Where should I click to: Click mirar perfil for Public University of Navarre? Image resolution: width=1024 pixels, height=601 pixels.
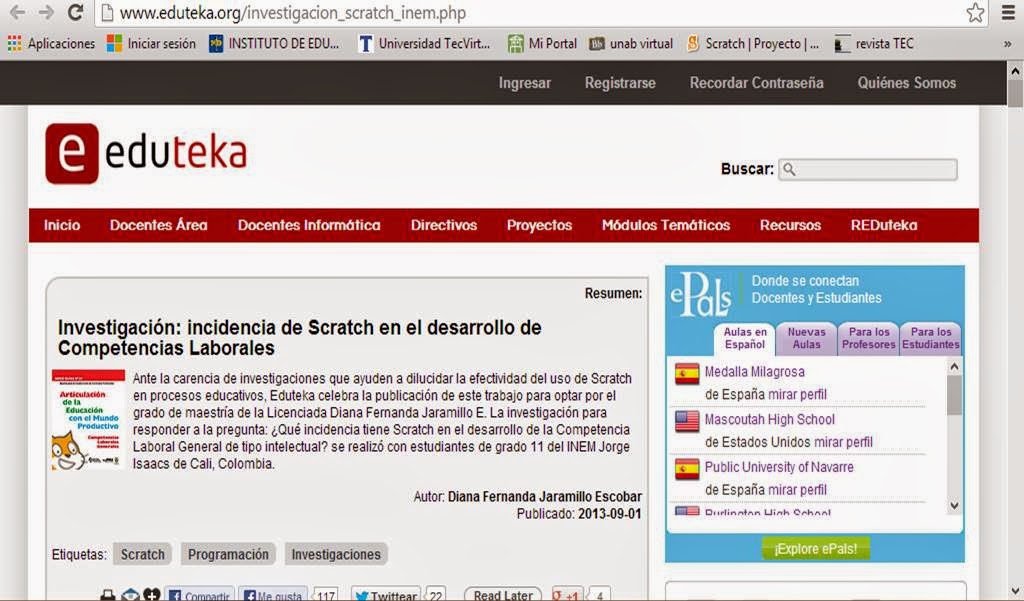tap(797, 490)
